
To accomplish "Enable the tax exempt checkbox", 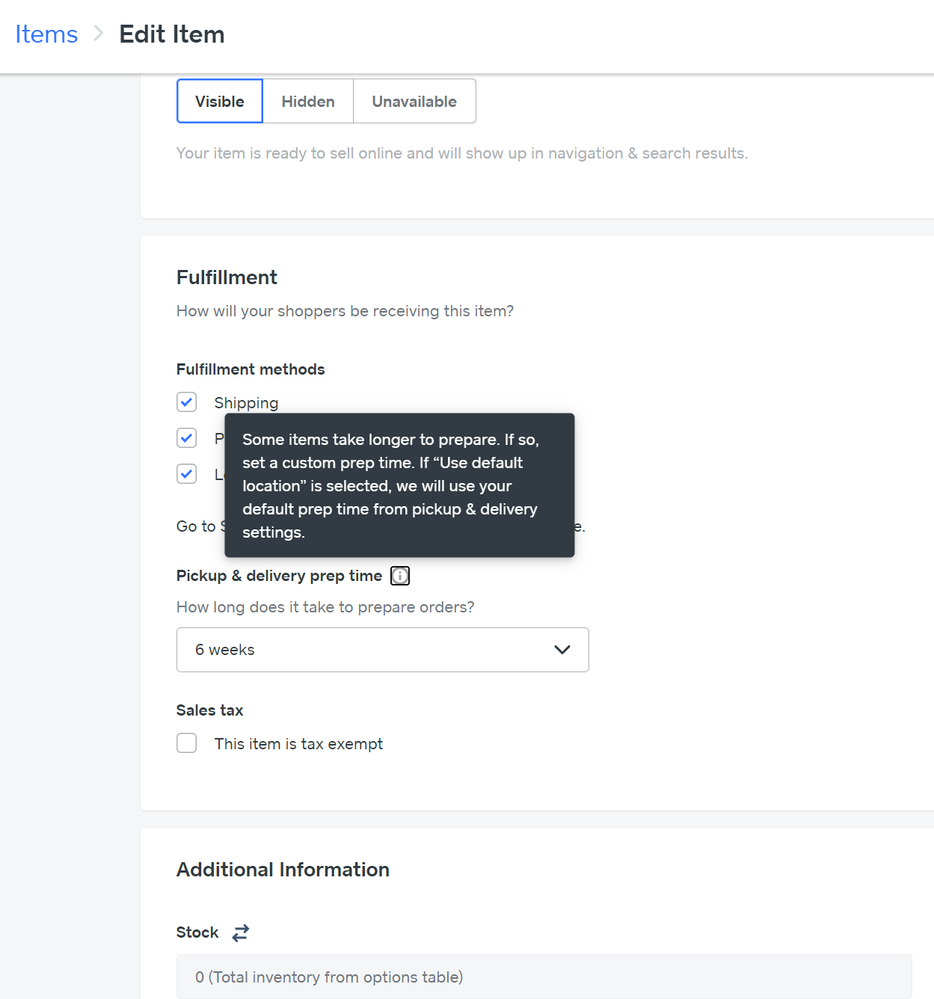I will tap(186, 743).
